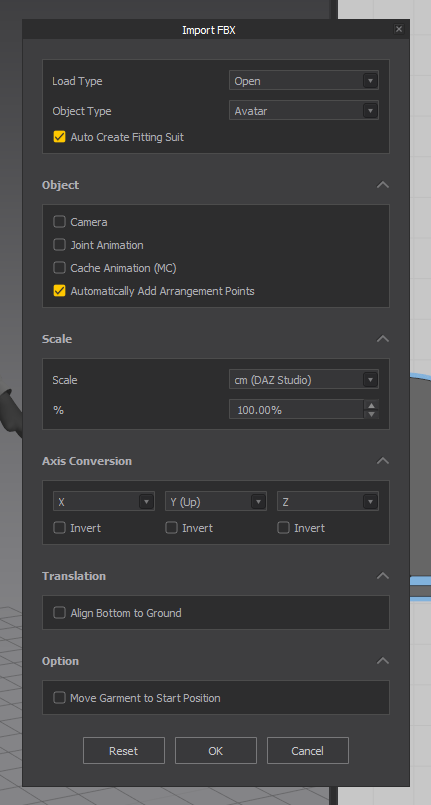Decrease scale percentage with down arrow

click(371, 414)
